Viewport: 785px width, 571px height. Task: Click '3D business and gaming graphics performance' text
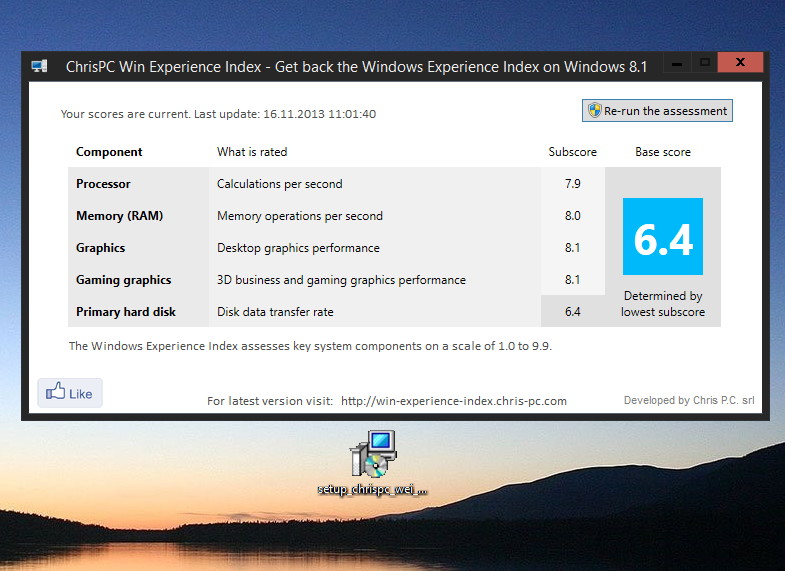[341, 280]
